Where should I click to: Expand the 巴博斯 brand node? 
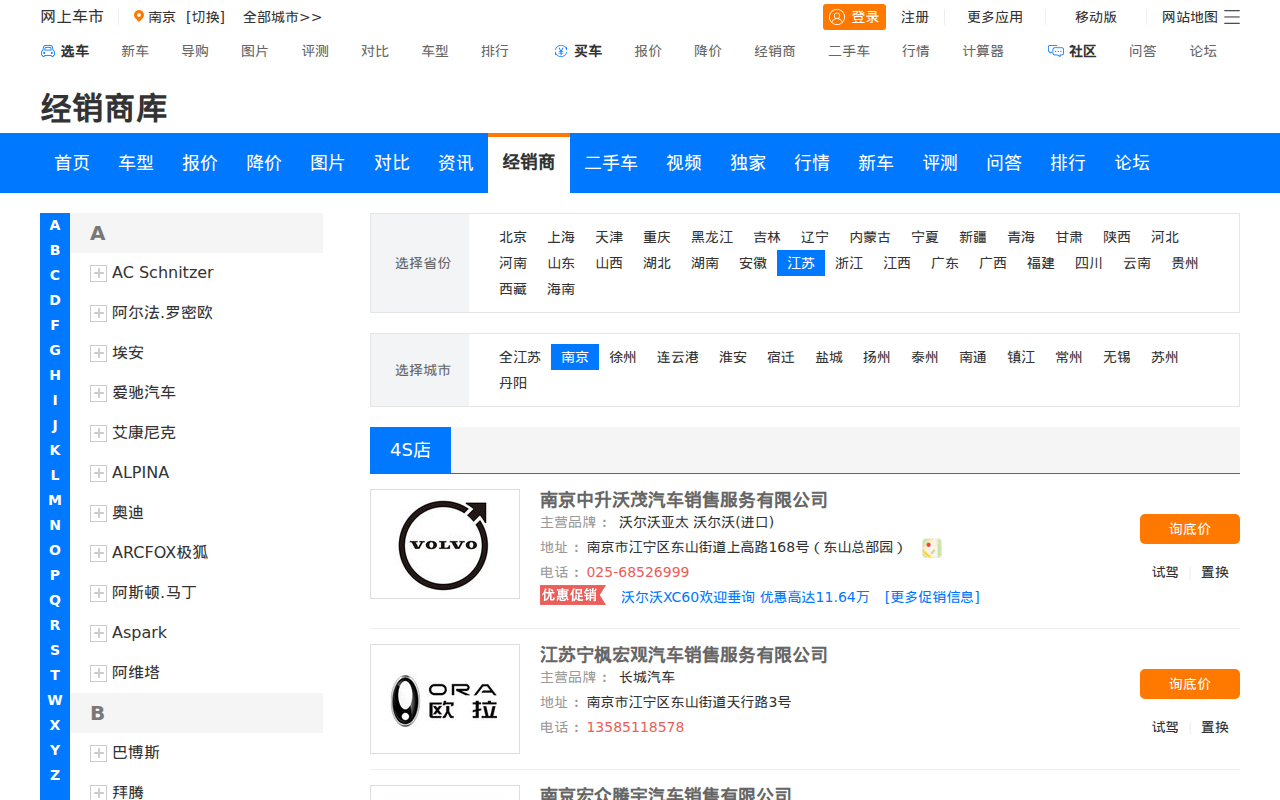[98, 753]
